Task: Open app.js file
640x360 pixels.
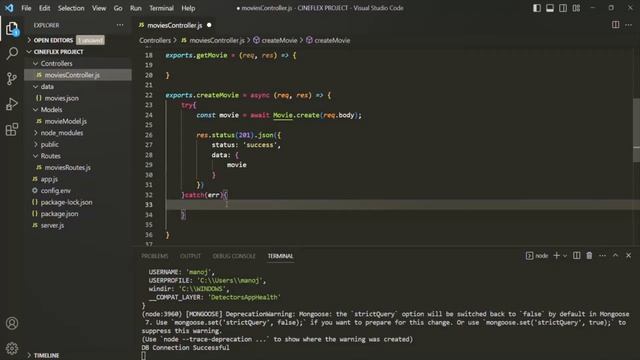Action: [x=49, y=179]
